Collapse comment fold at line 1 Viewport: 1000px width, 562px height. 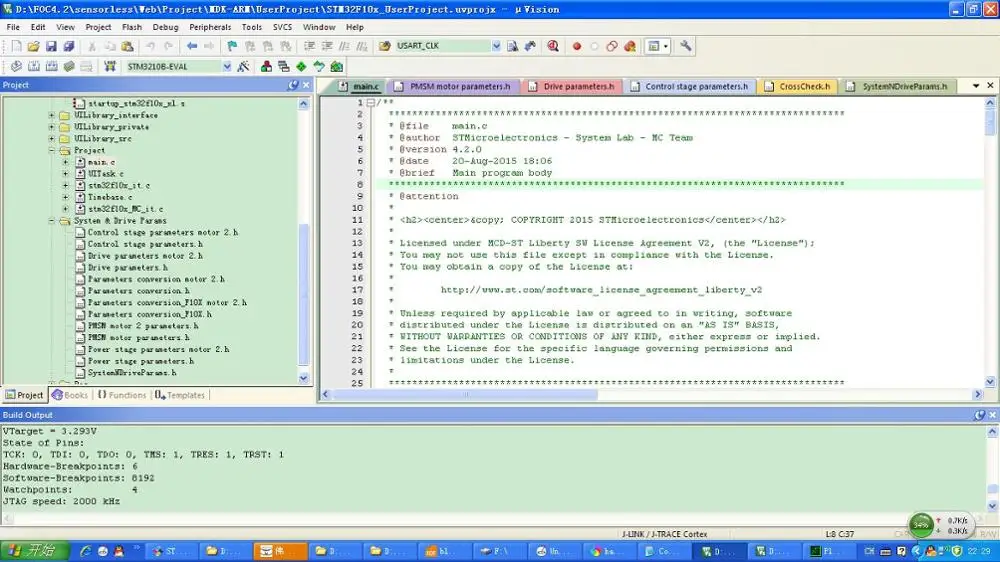(x=371, y=103)
